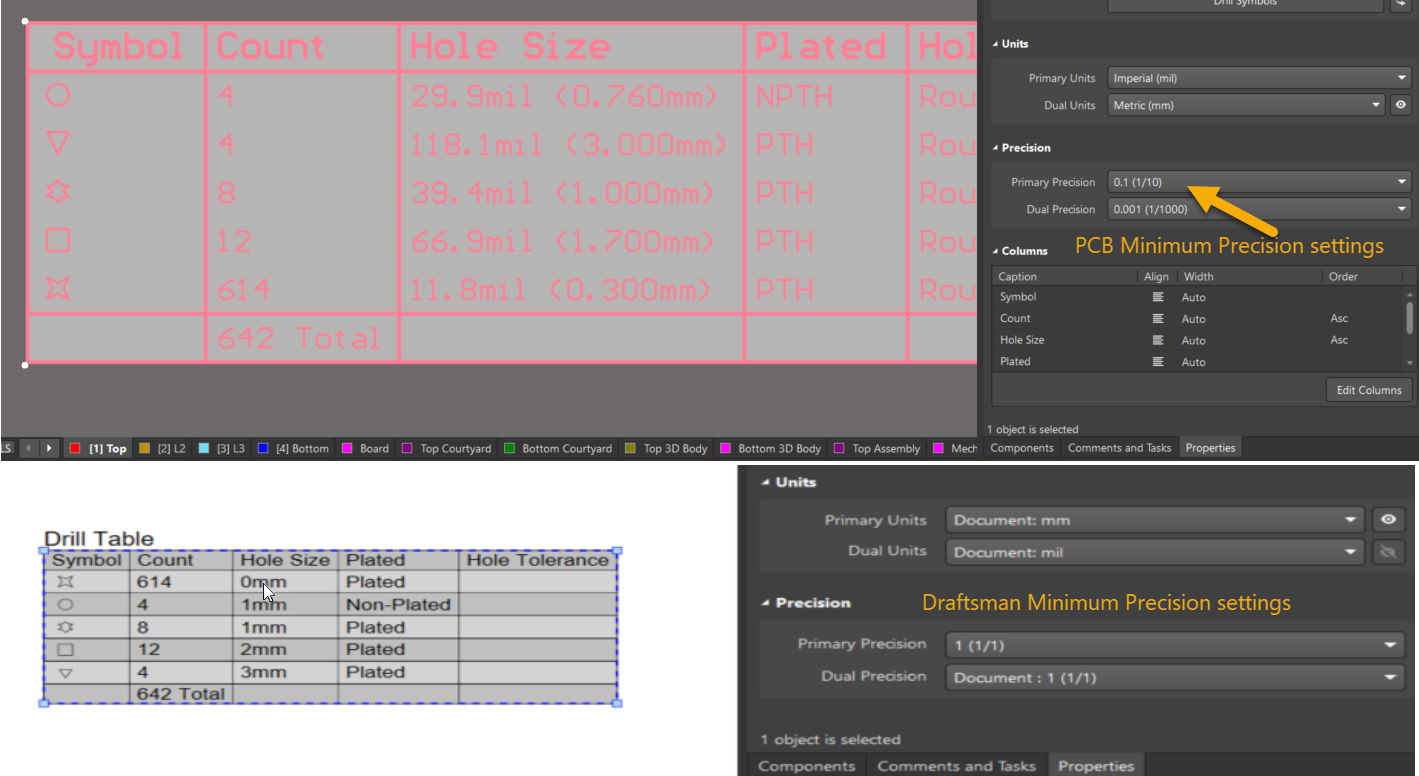Click the align icon in Plated column row
The height and width of the screenshot is (776, 1419).
tap(1158, 362)
